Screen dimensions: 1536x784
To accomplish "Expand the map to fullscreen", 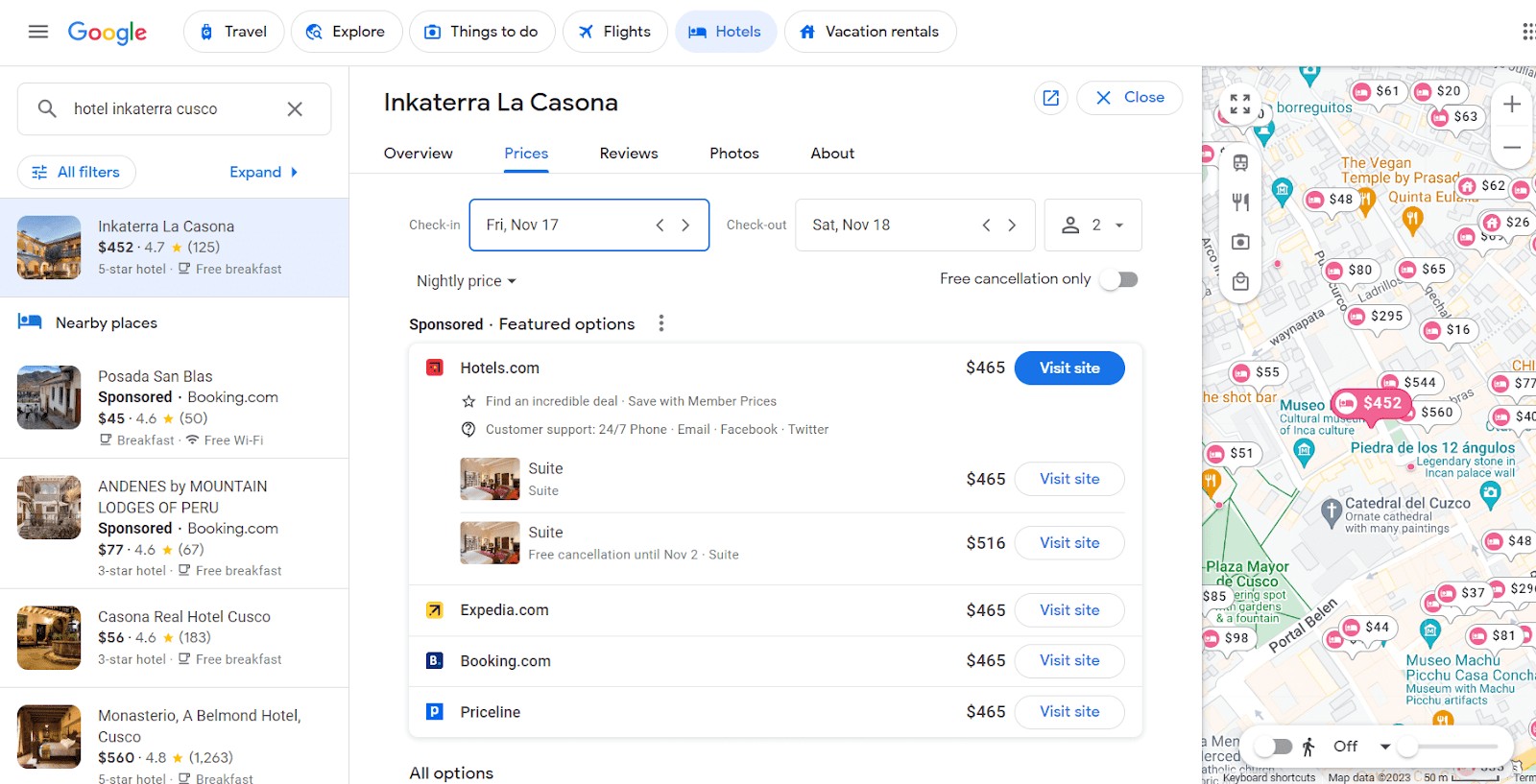I will tap(1240, 104).
